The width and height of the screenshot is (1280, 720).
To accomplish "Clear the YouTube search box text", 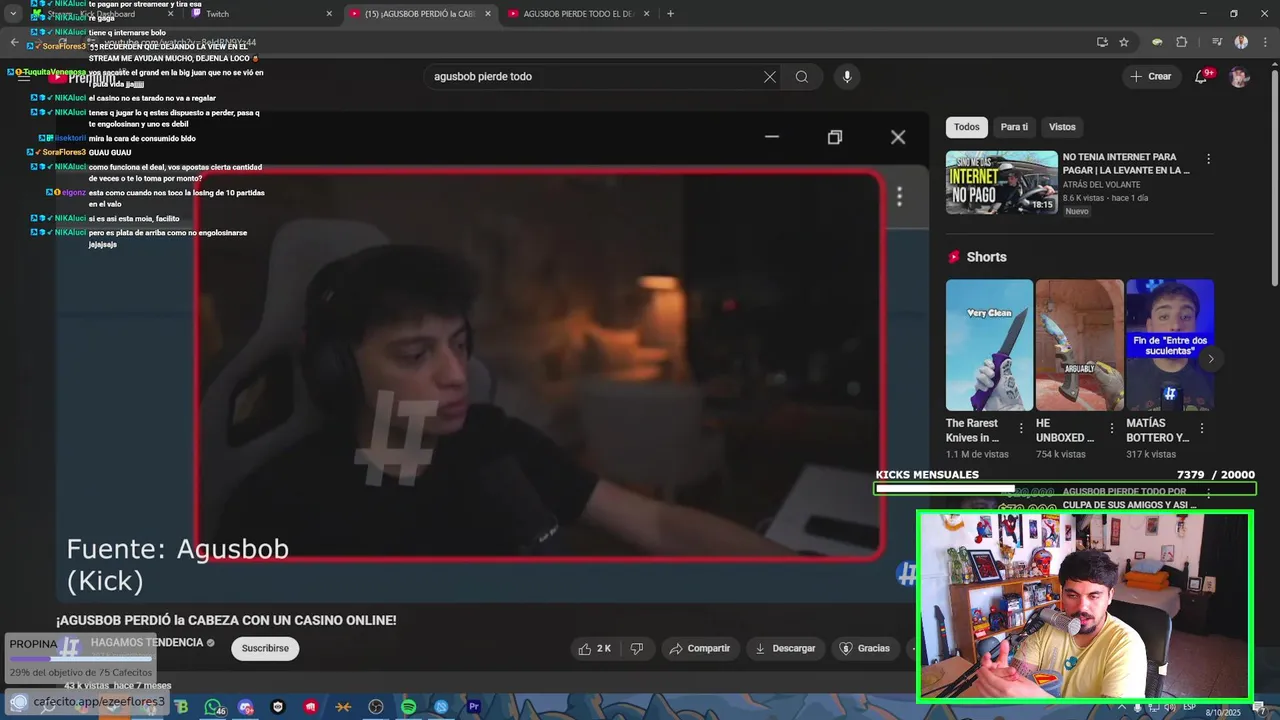I will pos(770,77).
